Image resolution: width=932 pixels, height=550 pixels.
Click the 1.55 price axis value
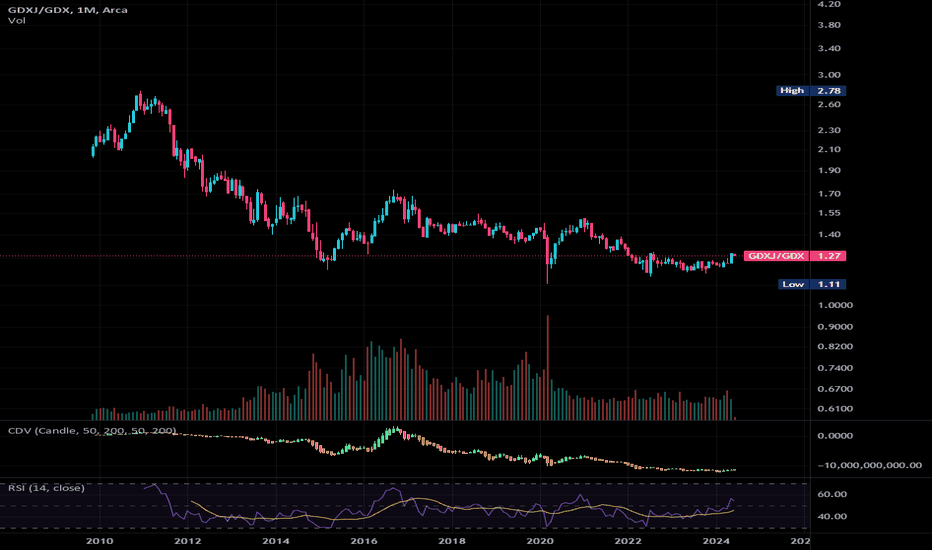tap(829, 213)
